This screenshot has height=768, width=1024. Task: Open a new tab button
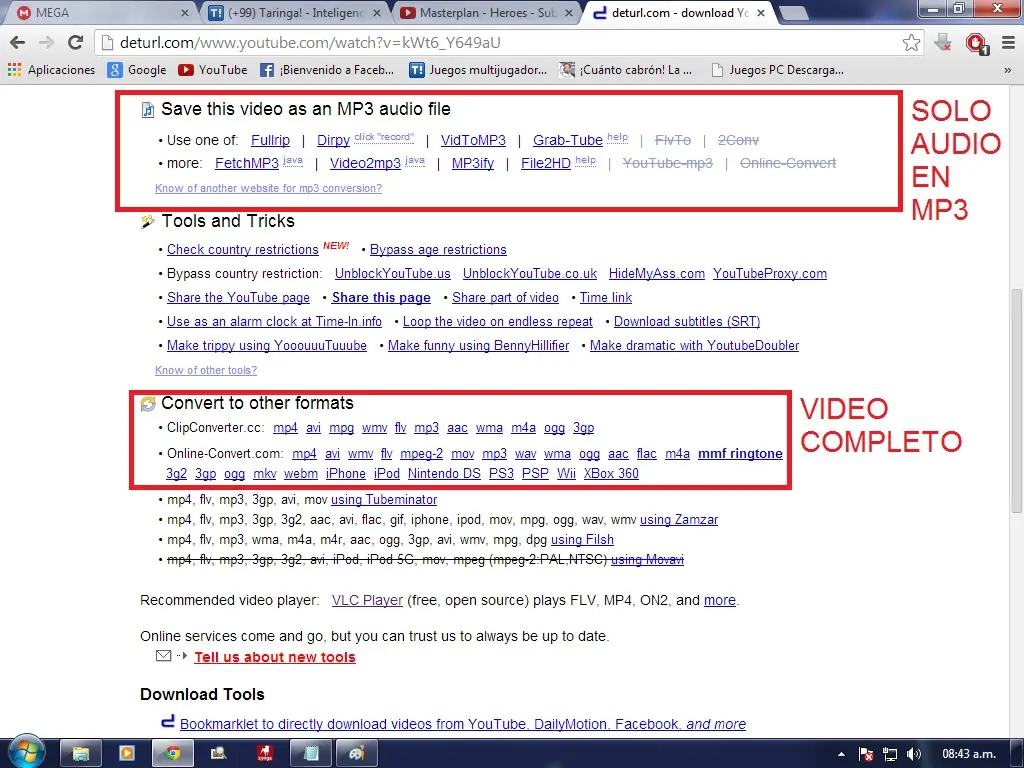(793, 12)
